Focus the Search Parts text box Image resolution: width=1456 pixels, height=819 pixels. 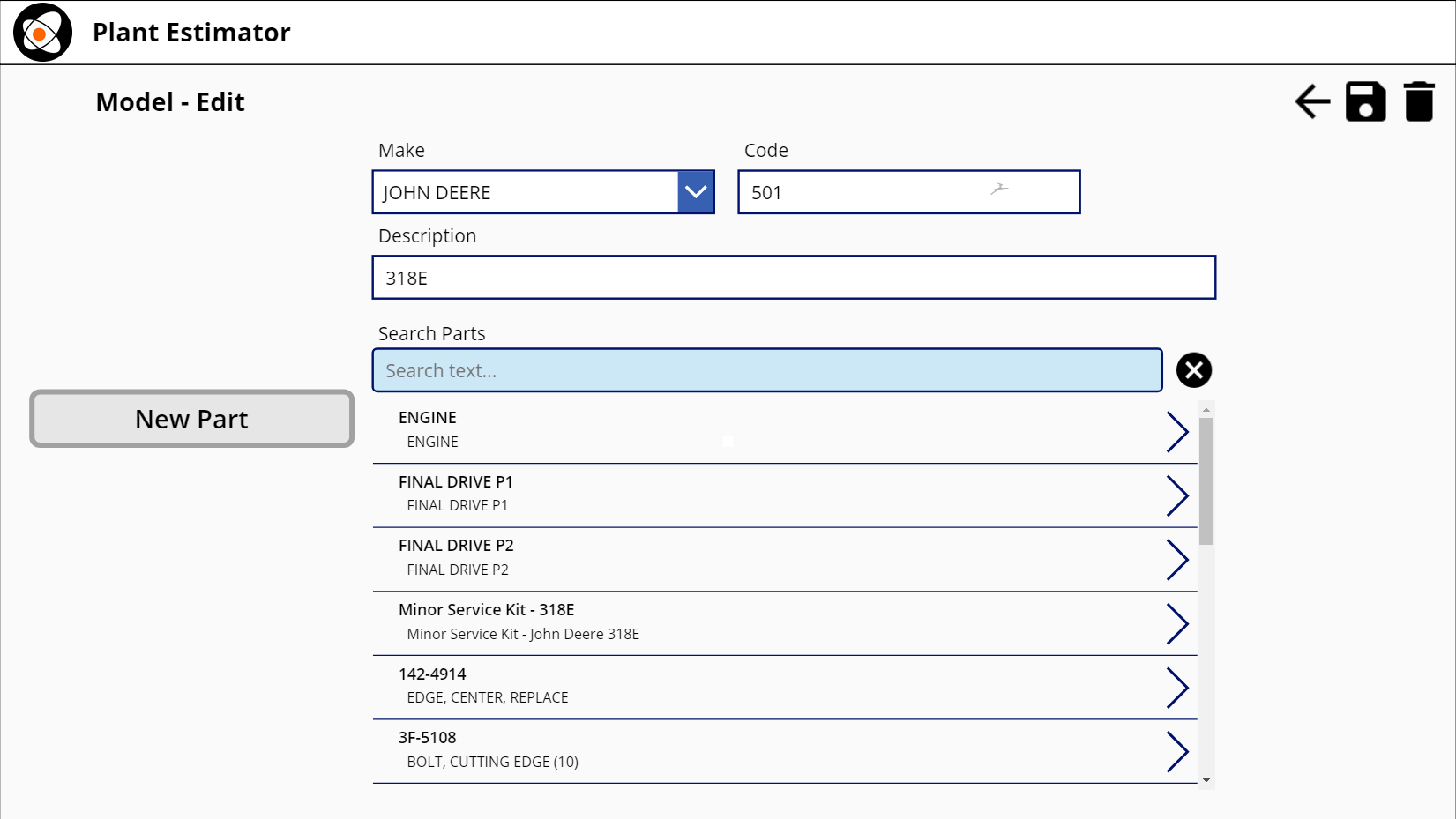(767, 370)
